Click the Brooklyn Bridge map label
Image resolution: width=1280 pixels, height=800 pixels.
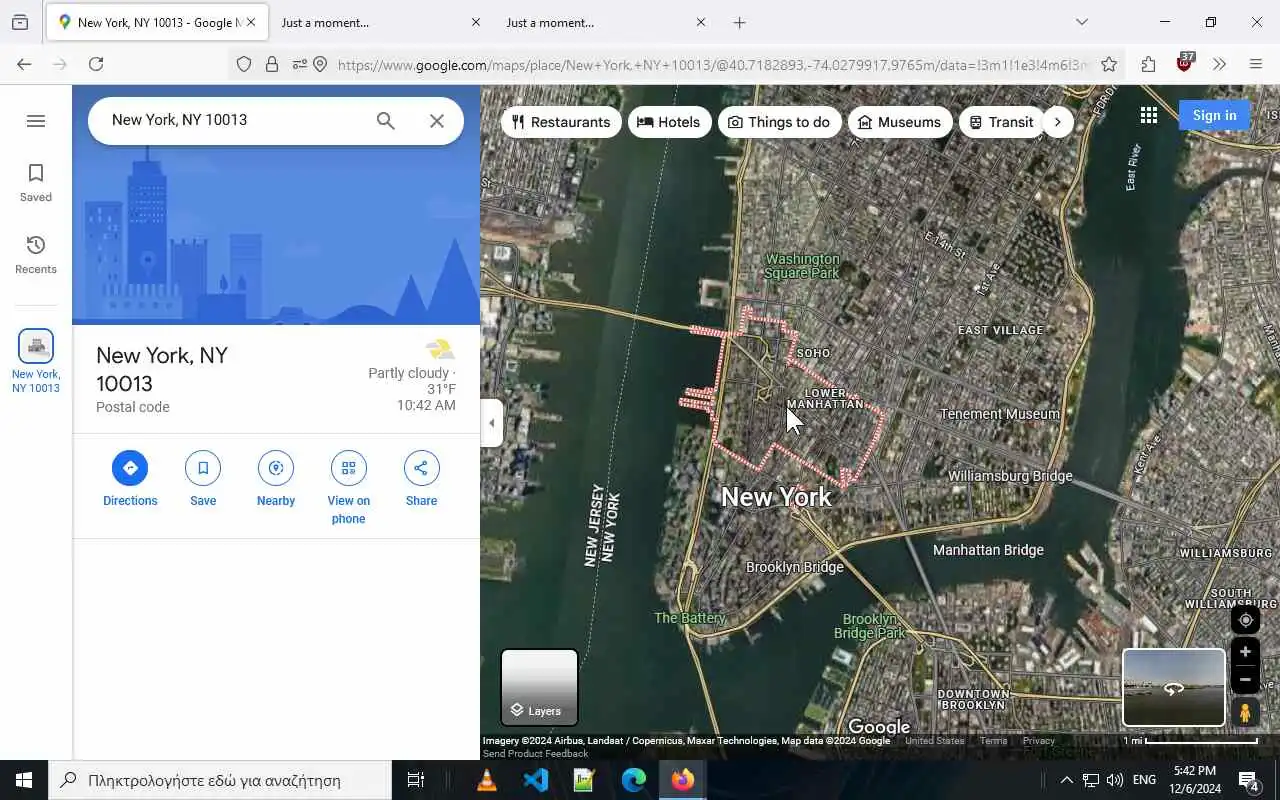tap(795, 567)
